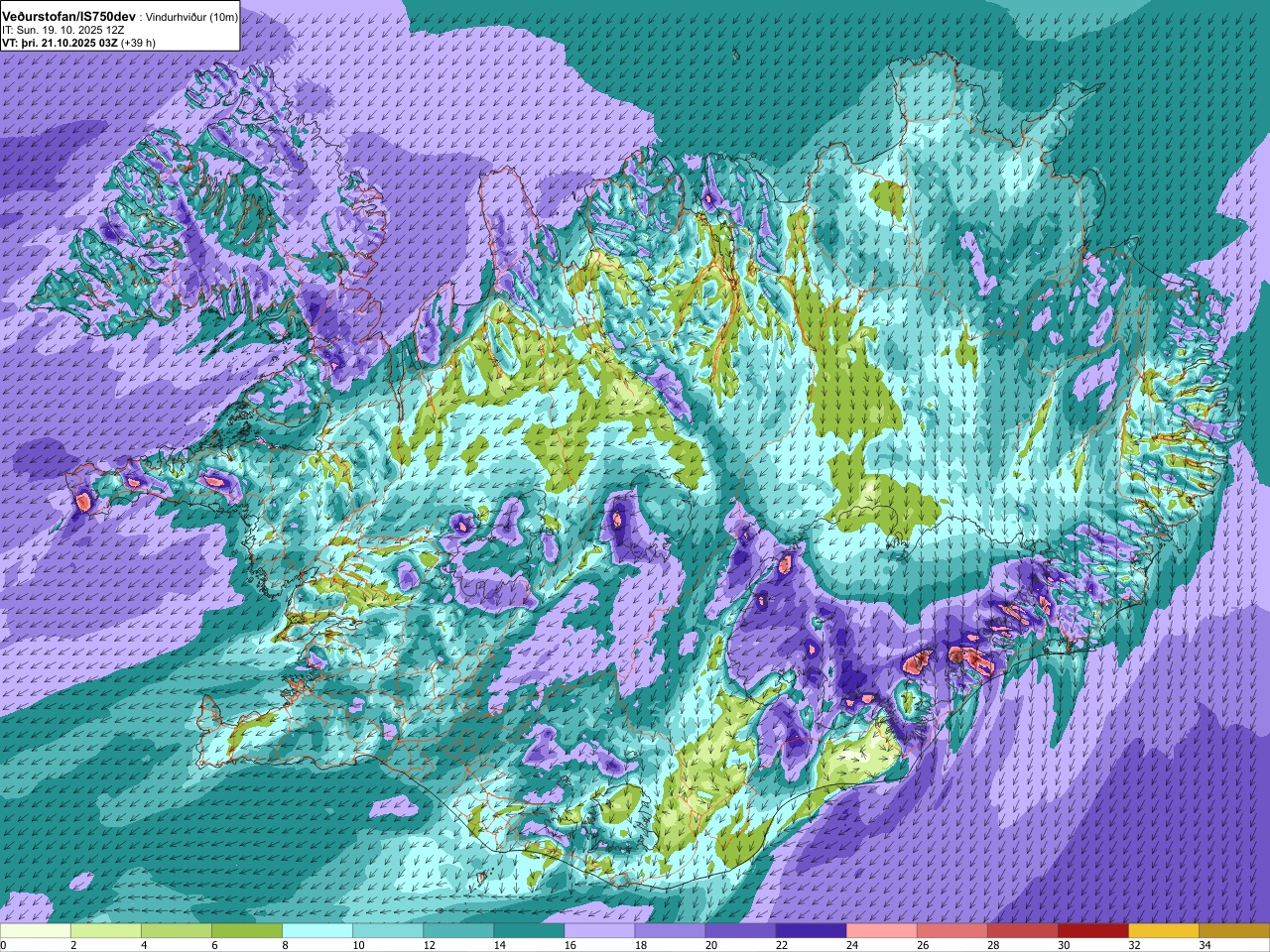Image resolution: width=1270 pixels, height=952 pixels.
Task: Click the '24' legend scale label
Action: click(851, 945)
